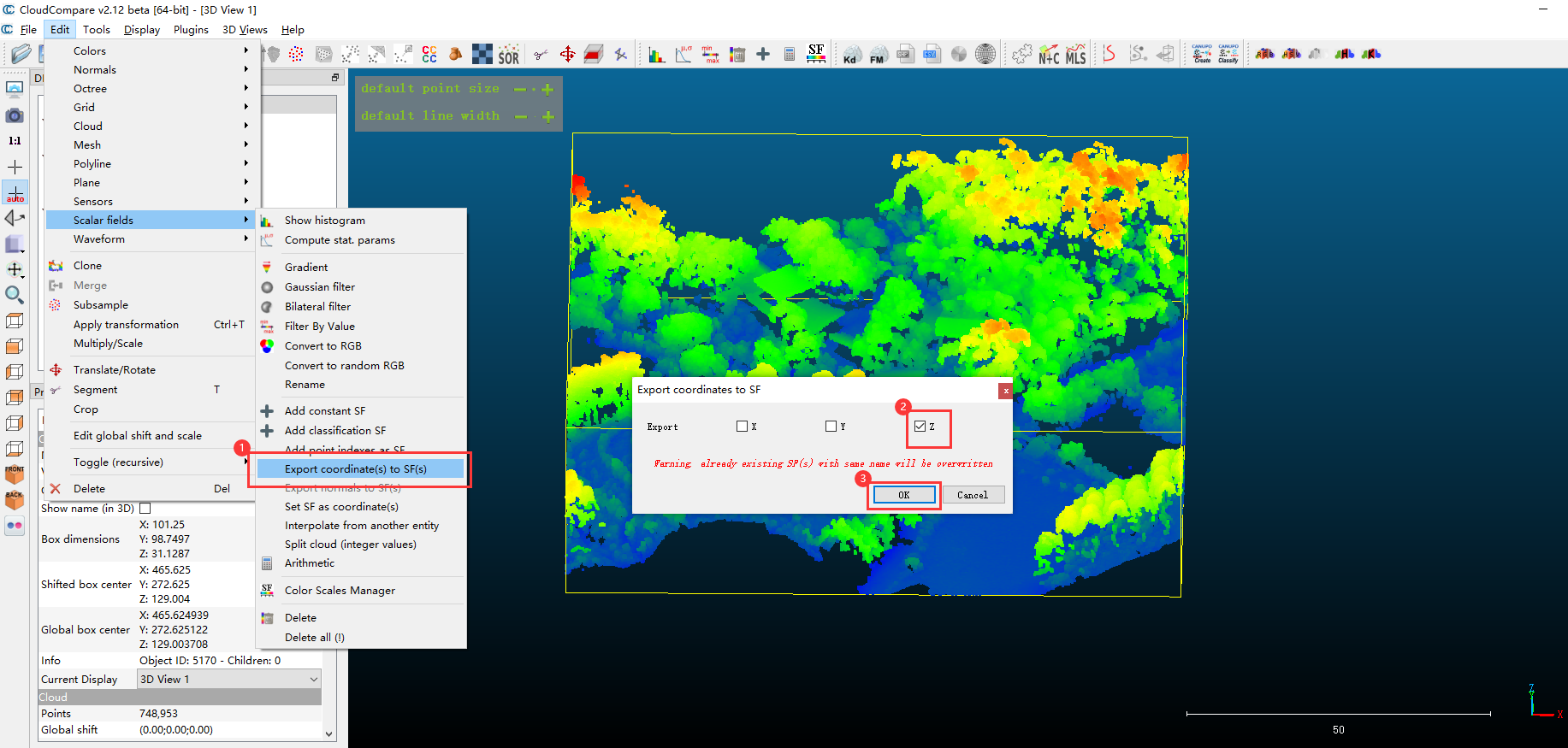Select the scissors Segment tool in toolbar
This screenshot has width=1568, height=748.
click(x=541, y=55)
